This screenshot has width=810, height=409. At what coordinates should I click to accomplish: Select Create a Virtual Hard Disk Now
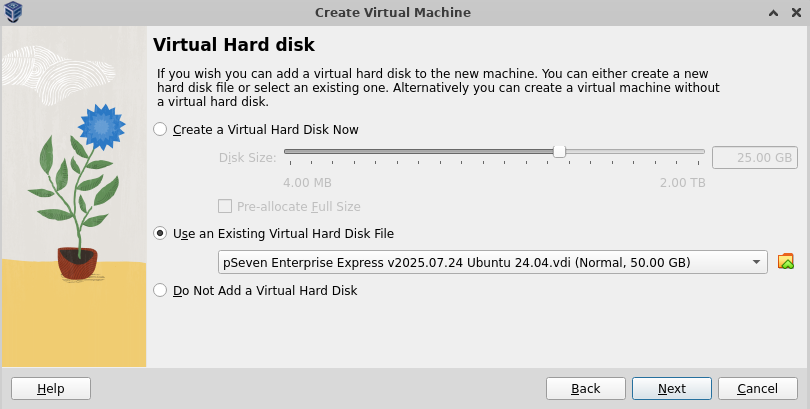pos(160,130)
